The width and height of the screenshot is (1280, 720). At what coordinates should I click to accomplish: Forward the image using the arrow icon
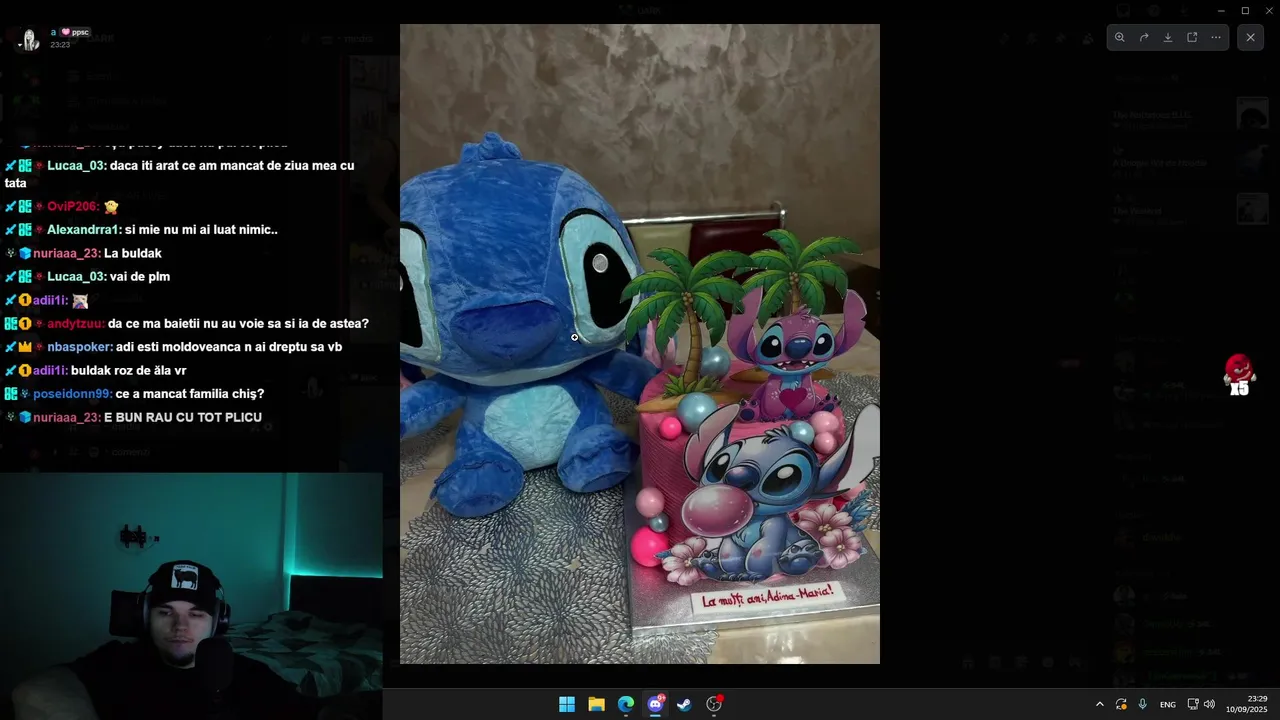1144,38
